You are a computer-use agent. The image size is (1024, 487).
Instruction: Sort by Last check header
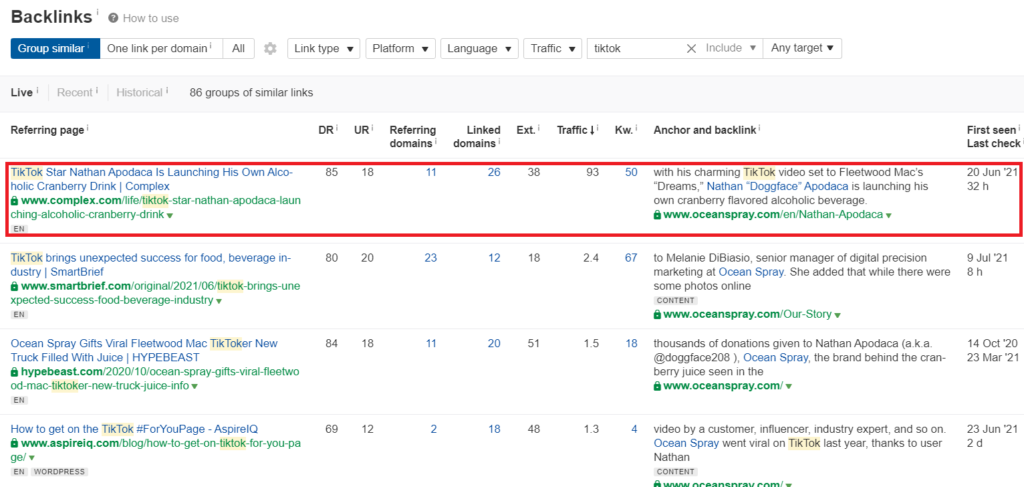(993, 143)
